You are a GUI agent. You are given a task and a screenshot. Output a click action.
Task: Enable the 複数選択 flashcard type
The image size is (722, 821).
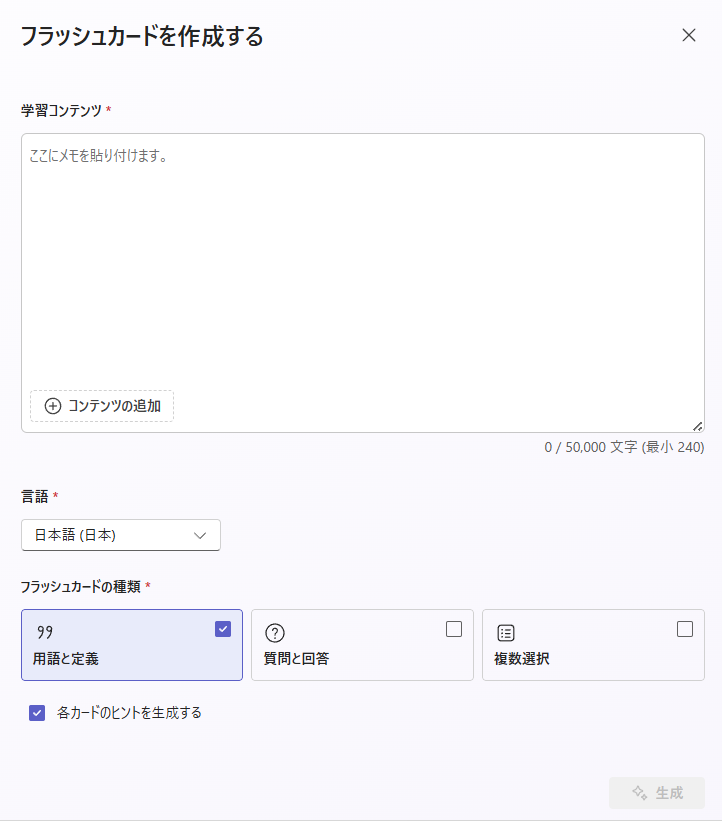pos(685,627)
